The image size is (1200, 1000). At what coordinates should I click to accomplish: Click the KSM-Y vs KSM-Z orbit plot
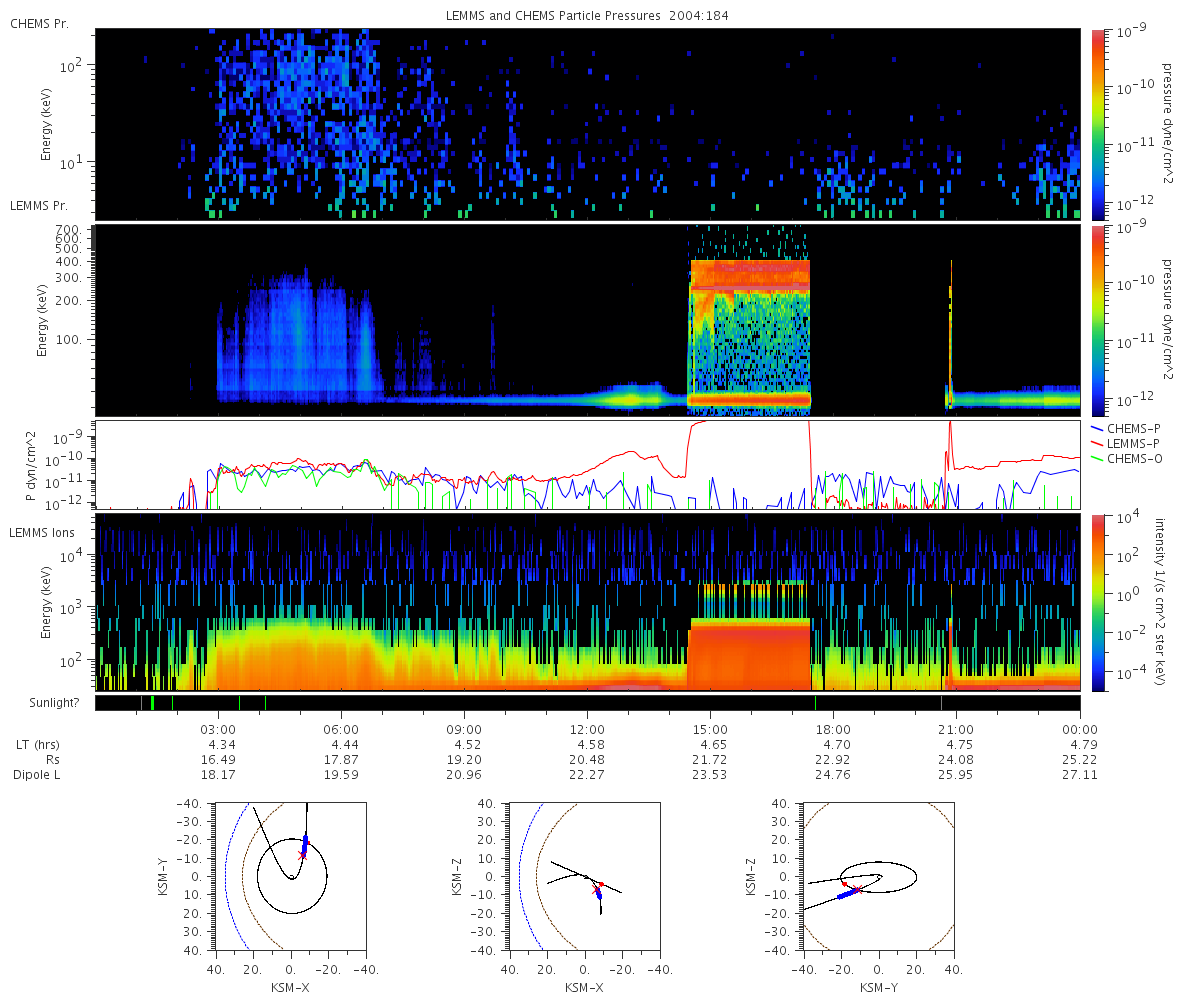pos(879,876)
